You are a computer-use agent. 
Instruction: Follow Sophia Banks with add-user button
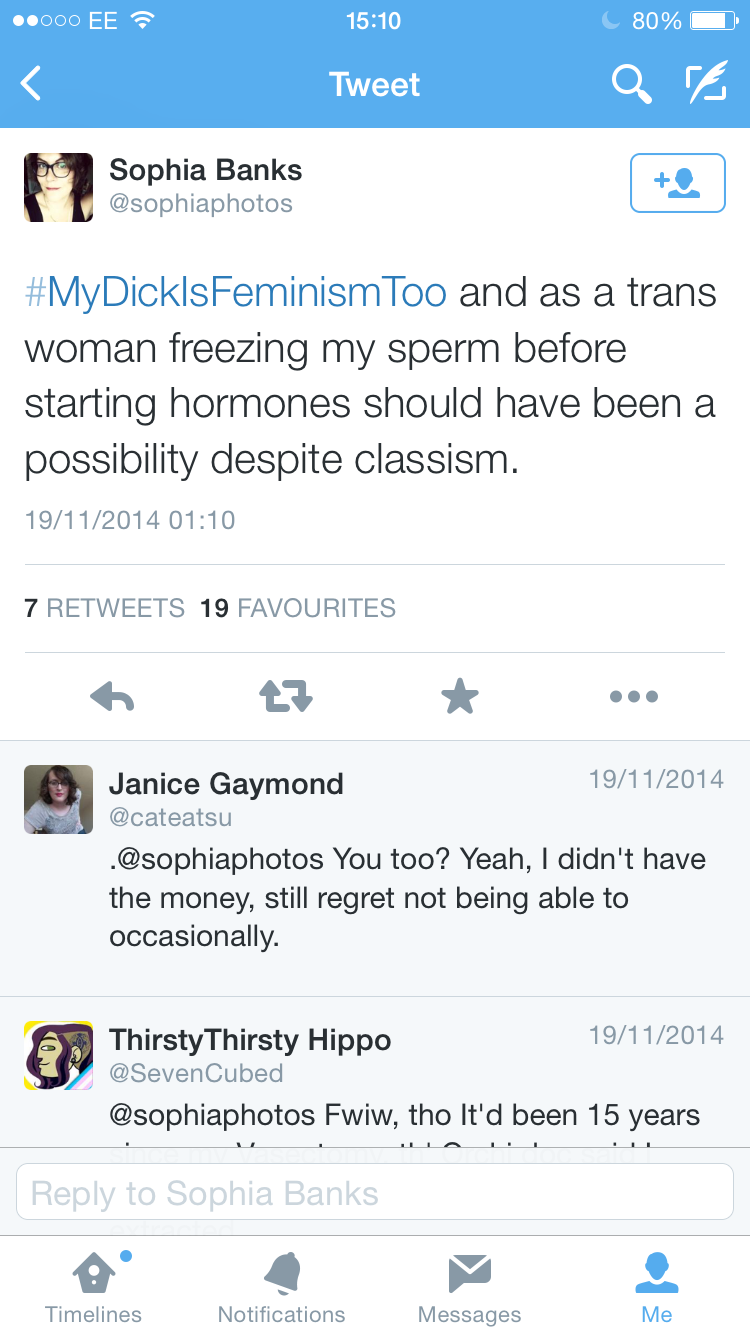click(x=677, y=183)
